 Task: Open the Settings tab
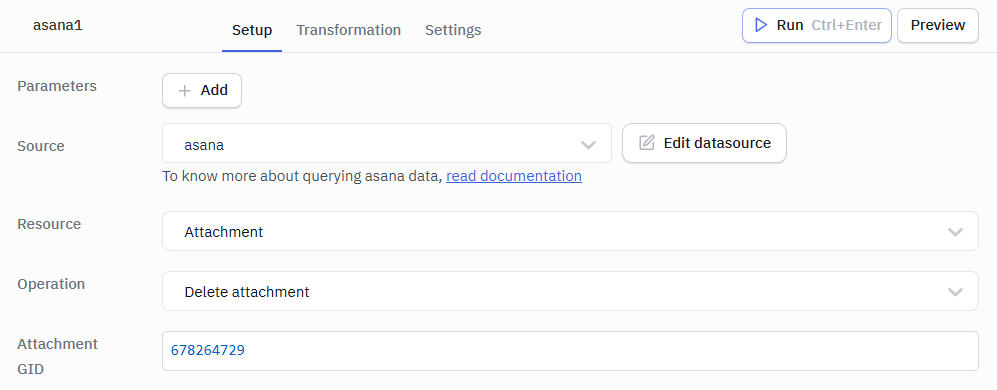click(453, 30)
